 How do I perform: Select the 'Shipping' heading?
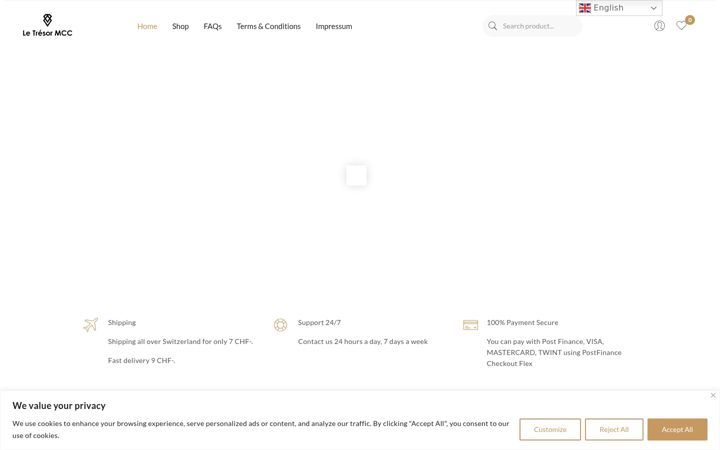[x=122, y=322]
